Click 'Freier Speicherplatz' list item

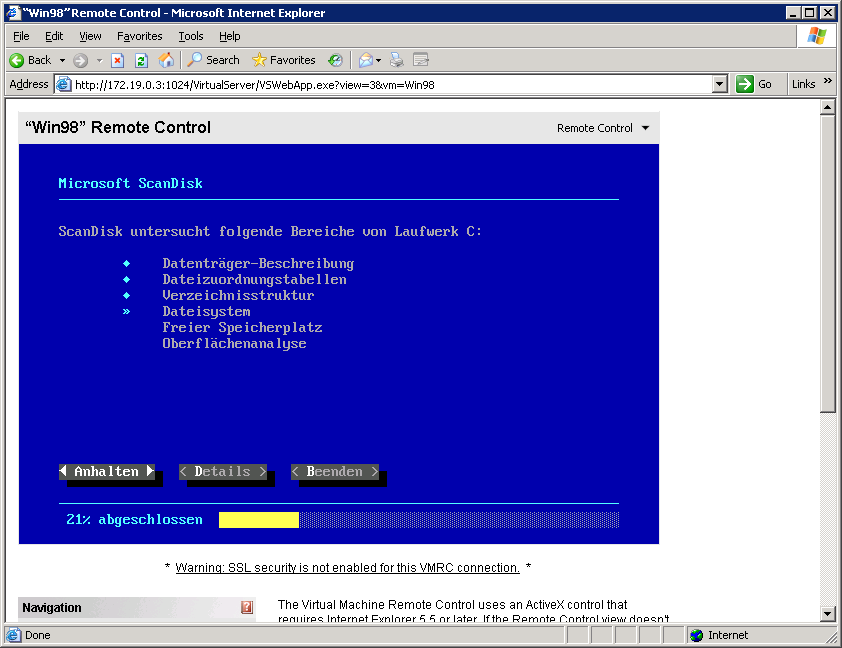[242, 327]
